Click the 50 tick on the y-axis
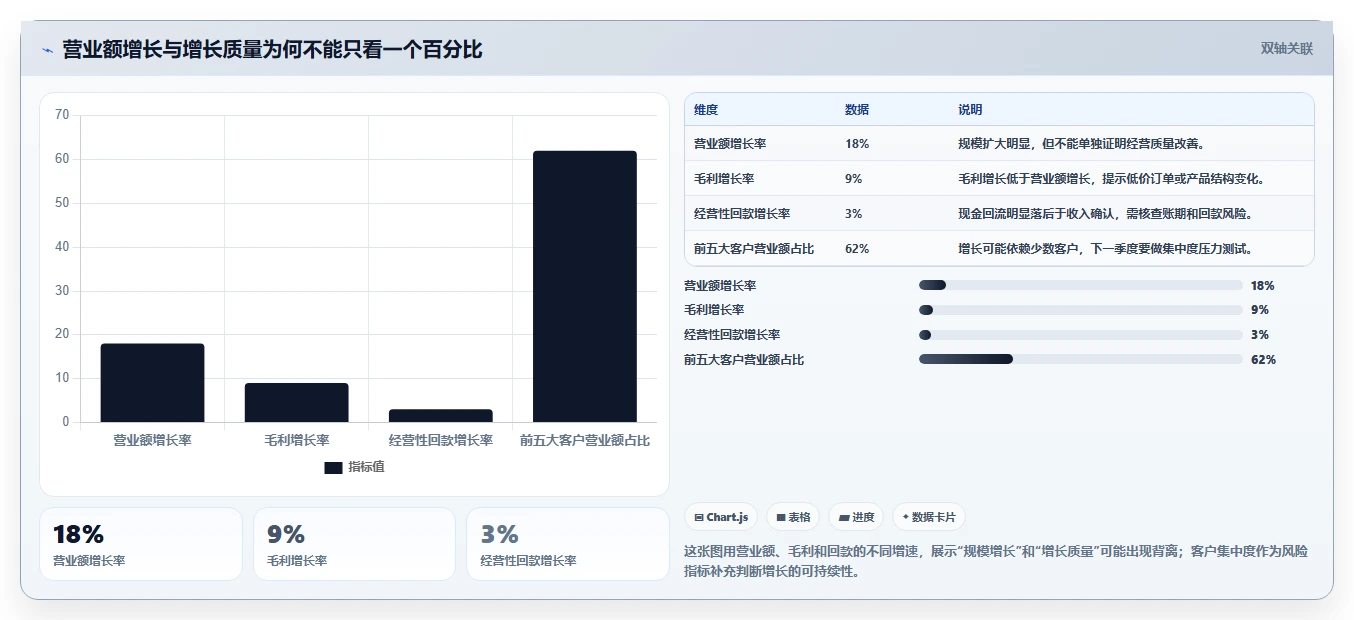Image resolution: width=1354 pixels, height=620 pixels. point(62,203)
